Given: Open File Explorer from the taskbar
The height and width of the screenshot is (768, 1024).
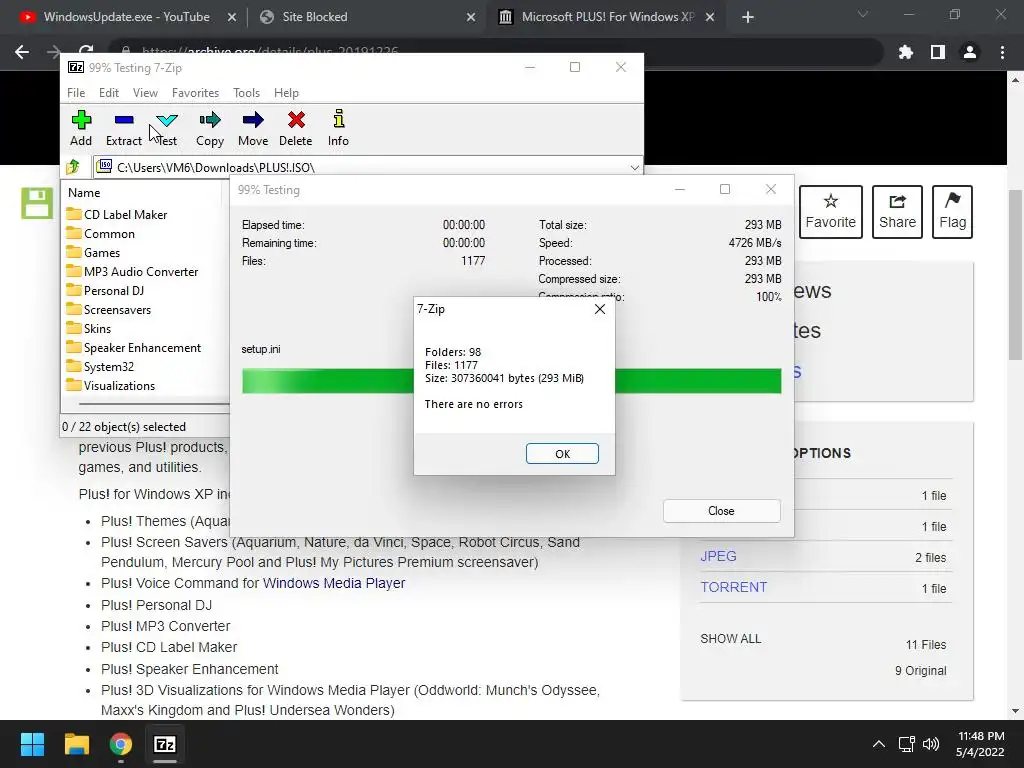Looking at the screenshot, I should click(x=76, y=744).
